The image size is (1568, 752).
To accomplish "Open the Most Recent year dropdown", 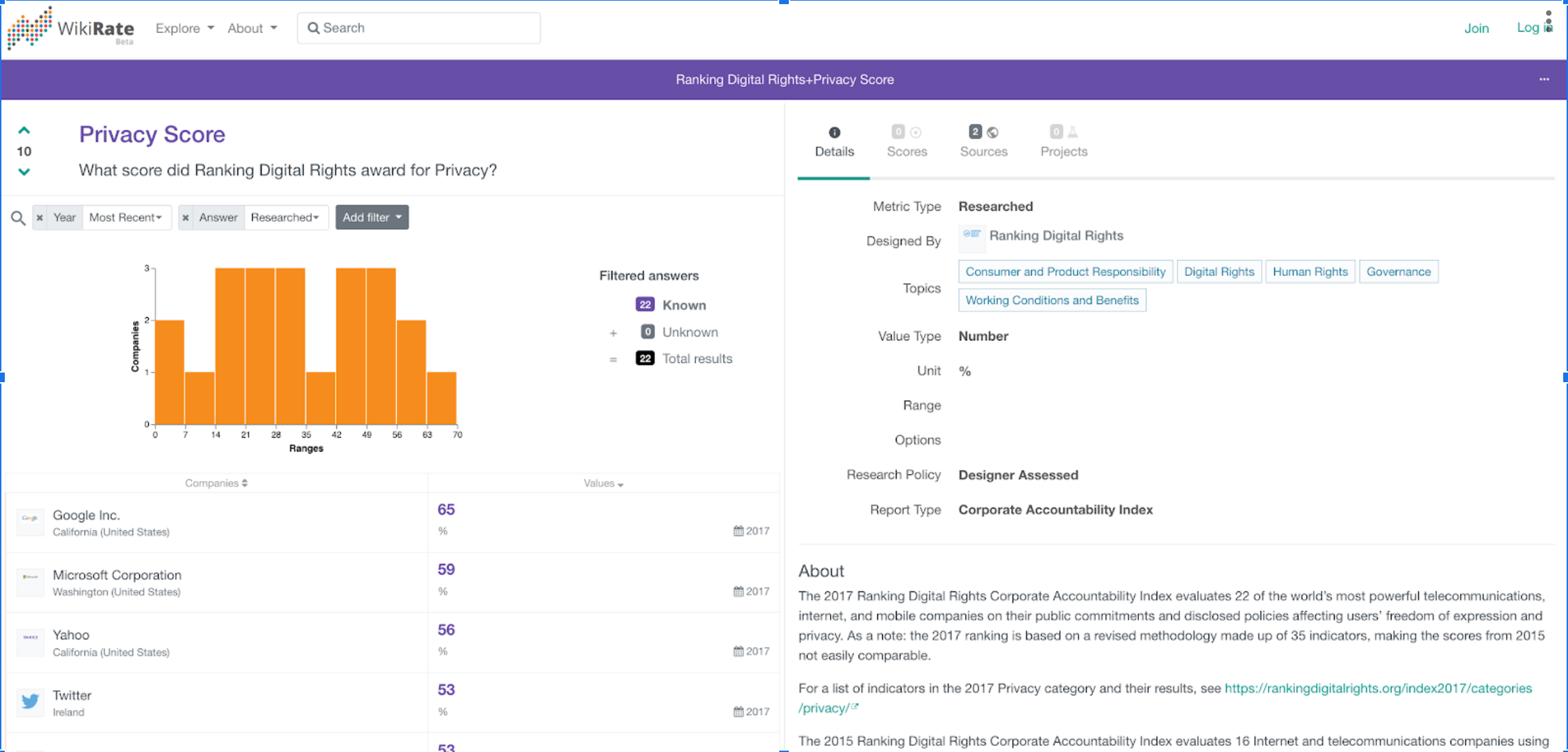I will click(x=126, y=218).
